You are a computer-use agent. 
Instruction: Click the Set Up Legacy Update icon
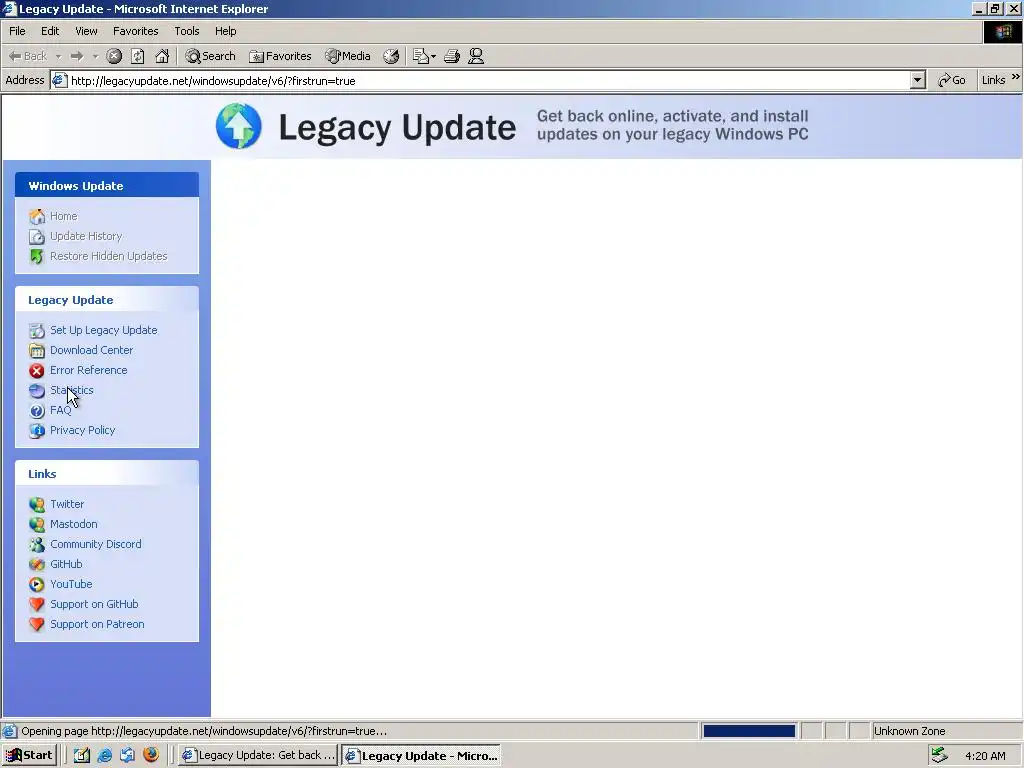[x=37, y=330]
